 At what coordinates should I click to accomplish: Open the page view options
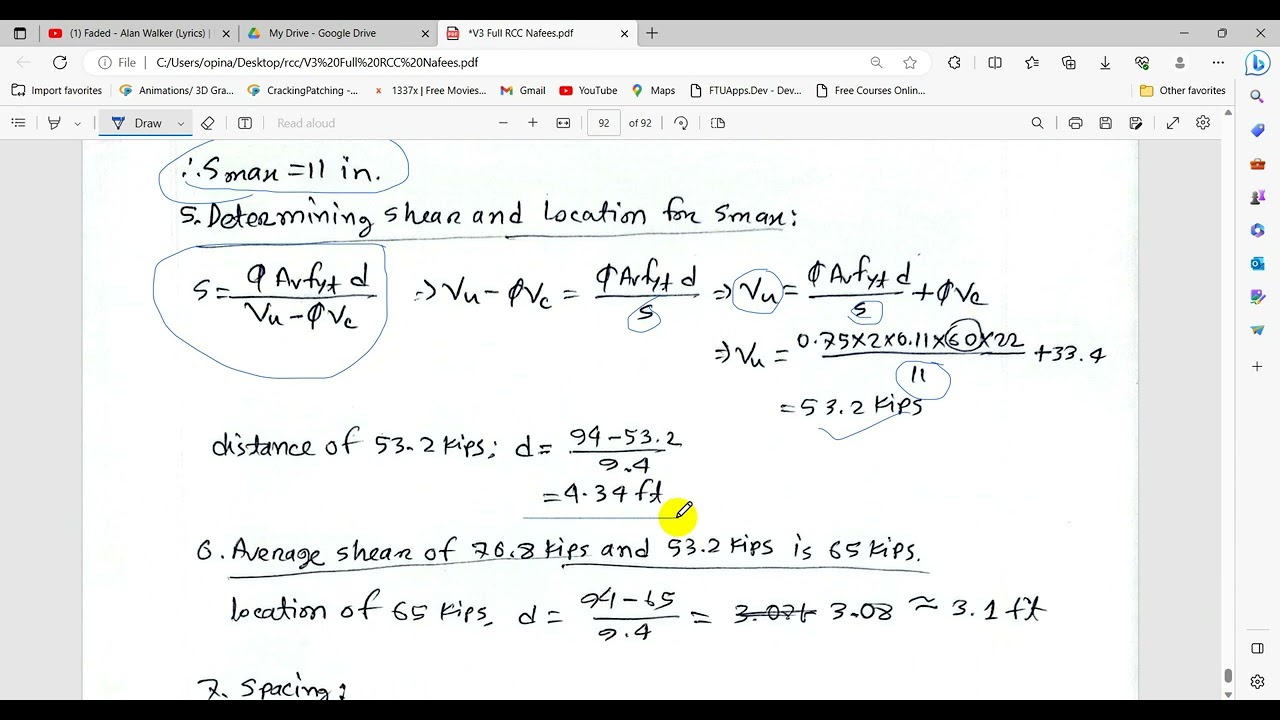pyautogui.click(x=718, y=123)
